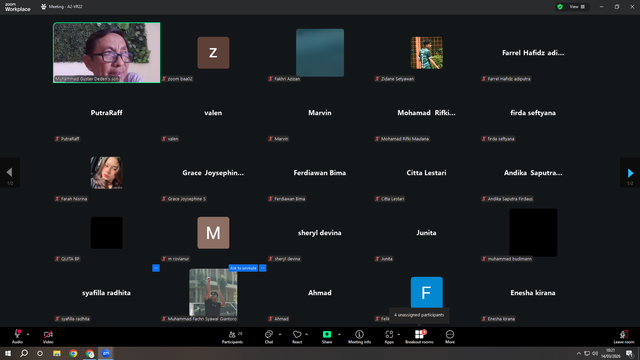Open the Participants panel

233,336
